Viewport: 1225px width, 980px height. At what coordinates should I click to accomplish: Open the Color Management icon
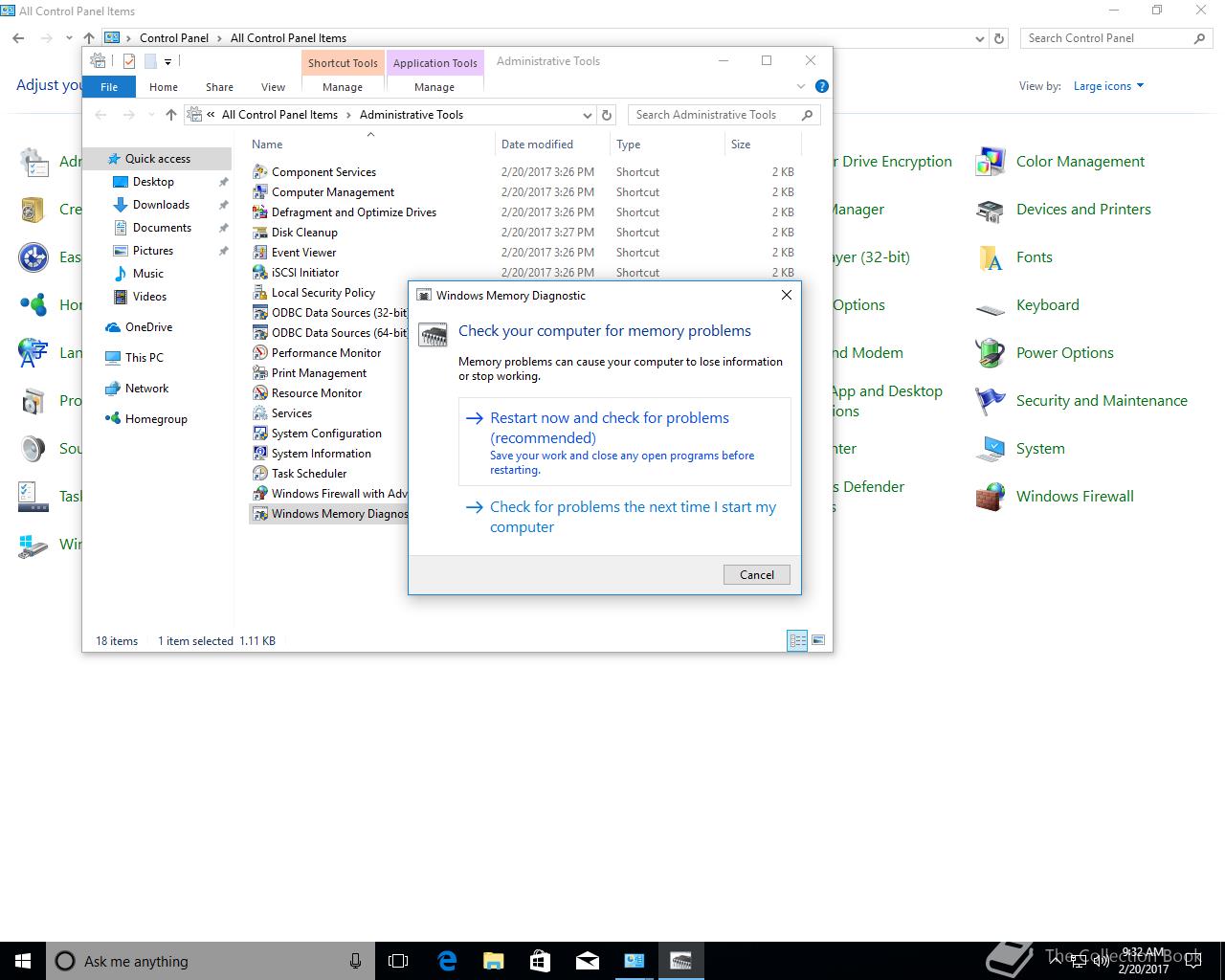coord(990,162)
